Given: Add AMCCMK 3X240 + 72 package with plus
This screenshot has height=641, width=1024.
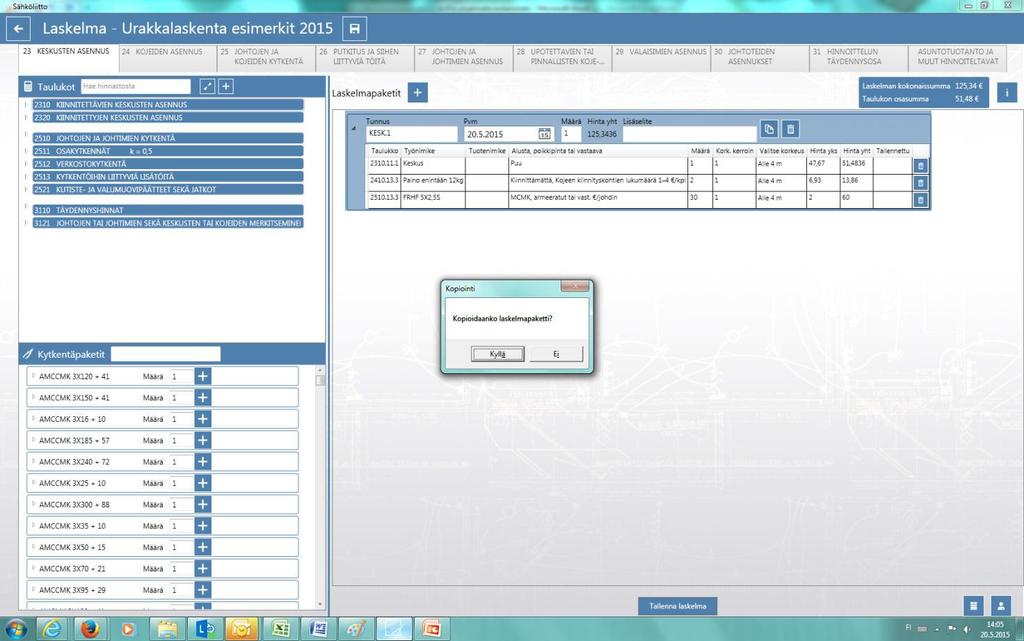Looking at the screenshot, I should [x=203, y=461].
